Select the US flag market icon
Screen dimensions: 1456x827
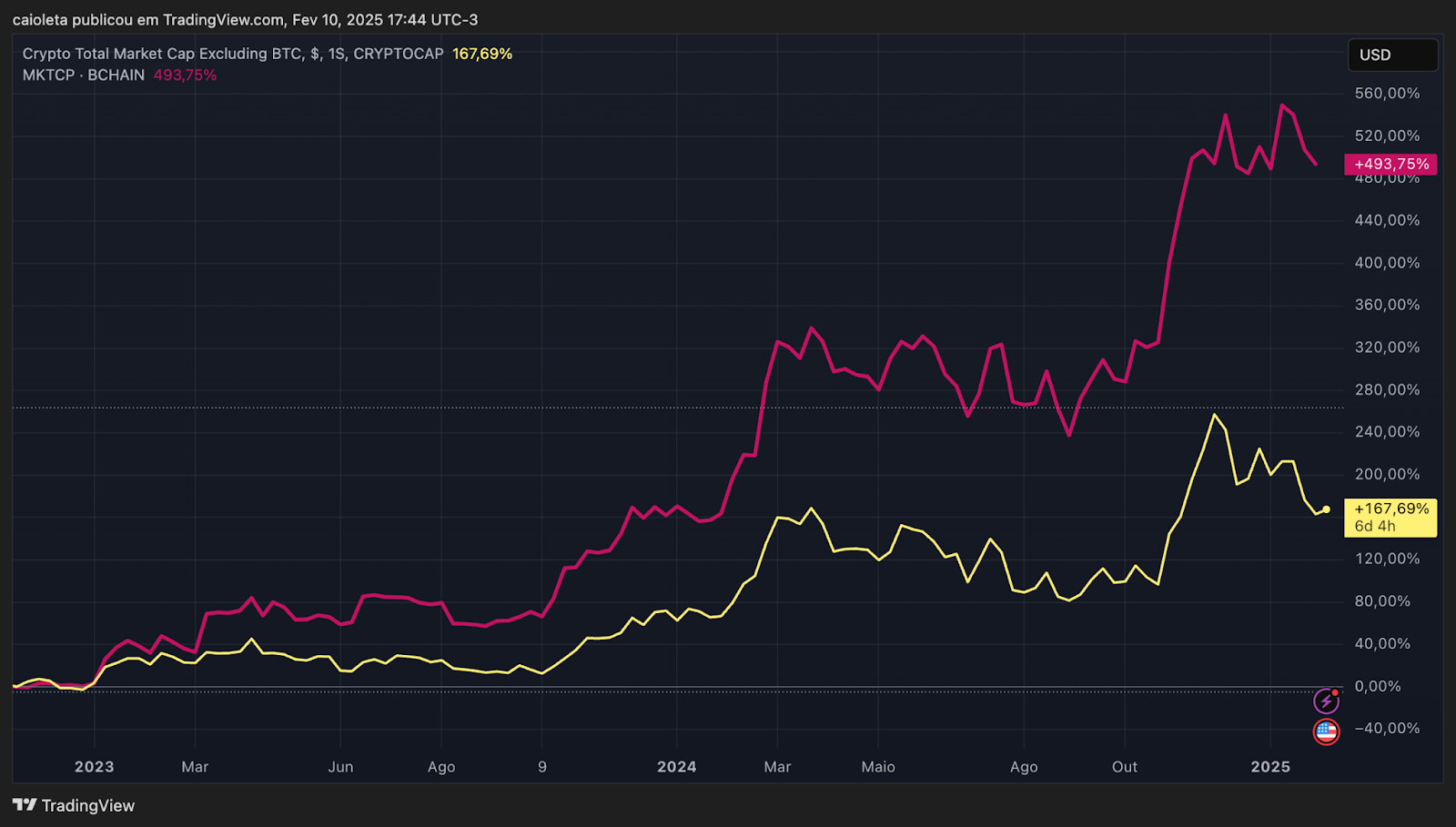pos(1326,731)
